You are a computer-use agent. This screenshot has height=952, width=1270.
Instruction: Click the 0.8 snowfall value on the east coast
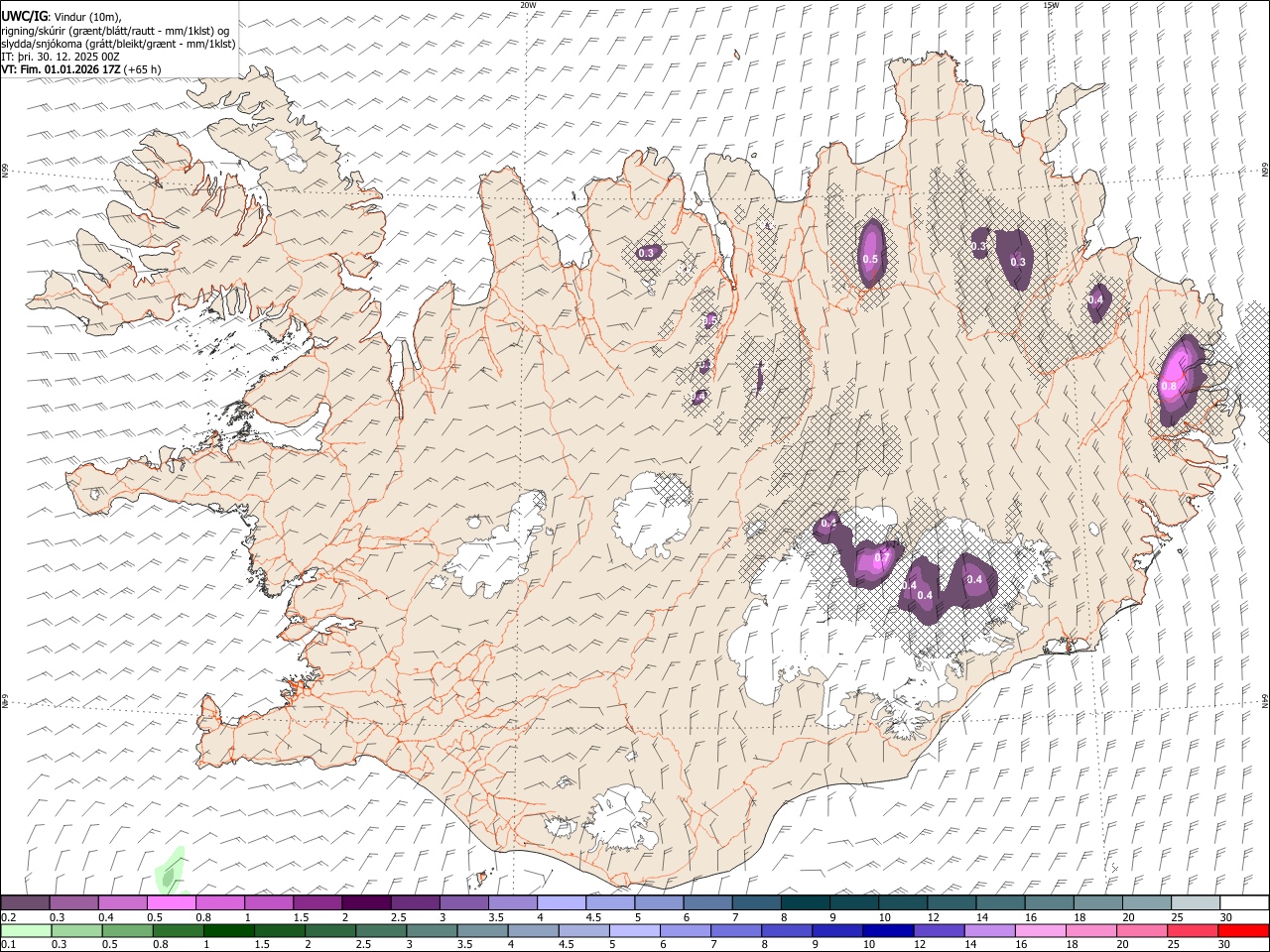(1169, 386)
